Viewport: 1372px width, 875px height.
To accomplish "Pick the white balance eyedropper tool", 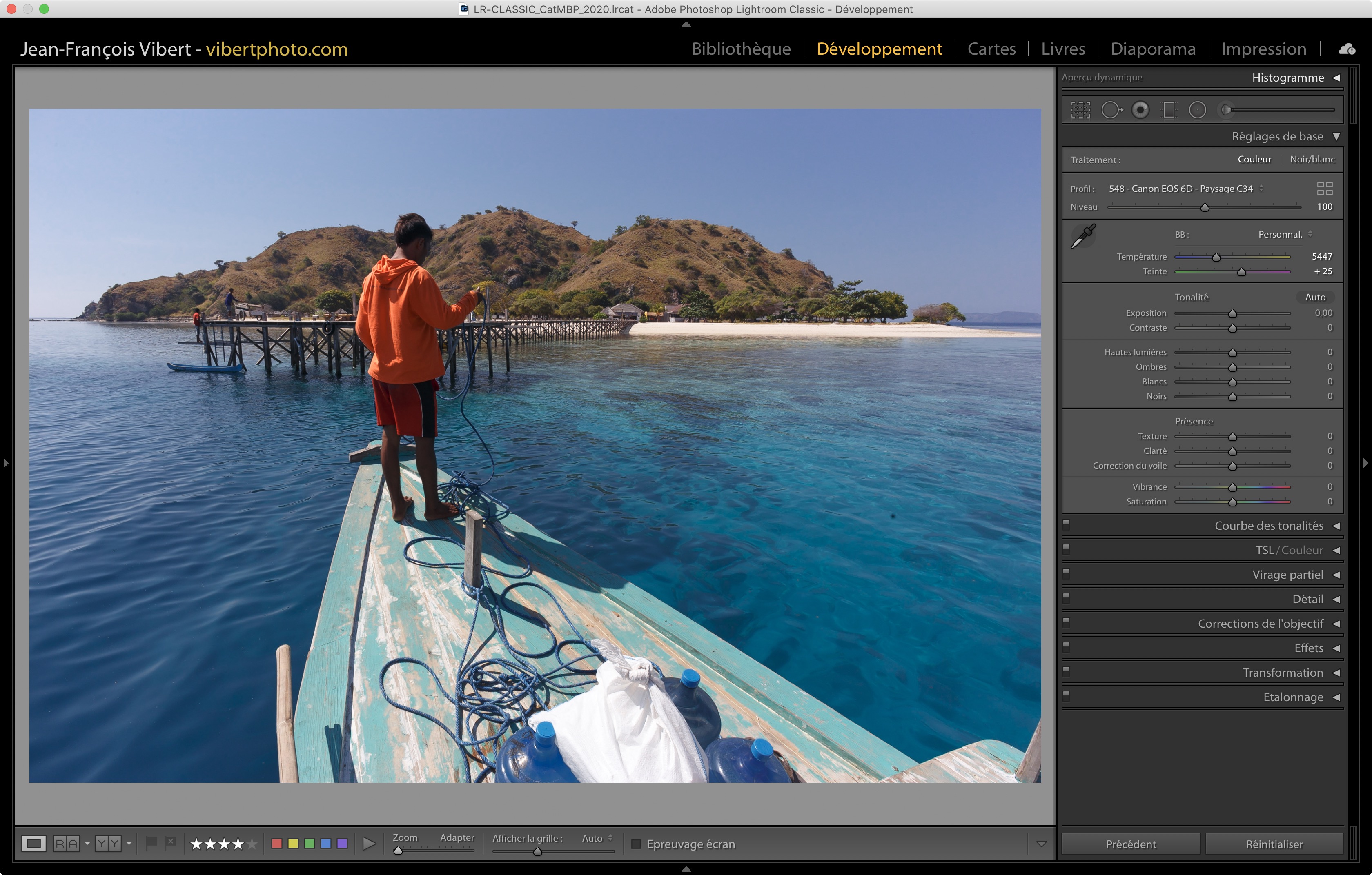I will [1083, 236].
